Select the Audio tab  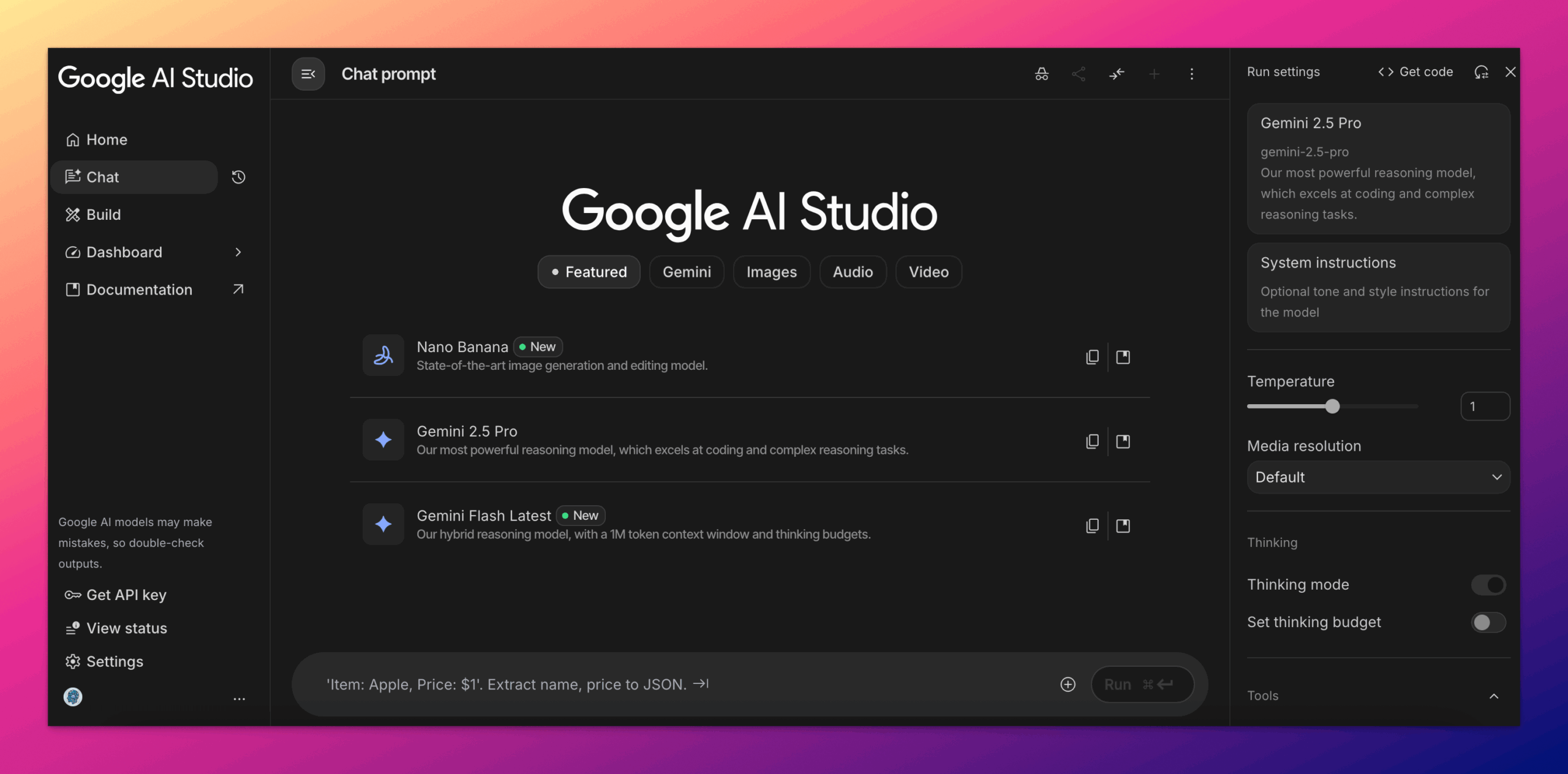tap(853, 272)
